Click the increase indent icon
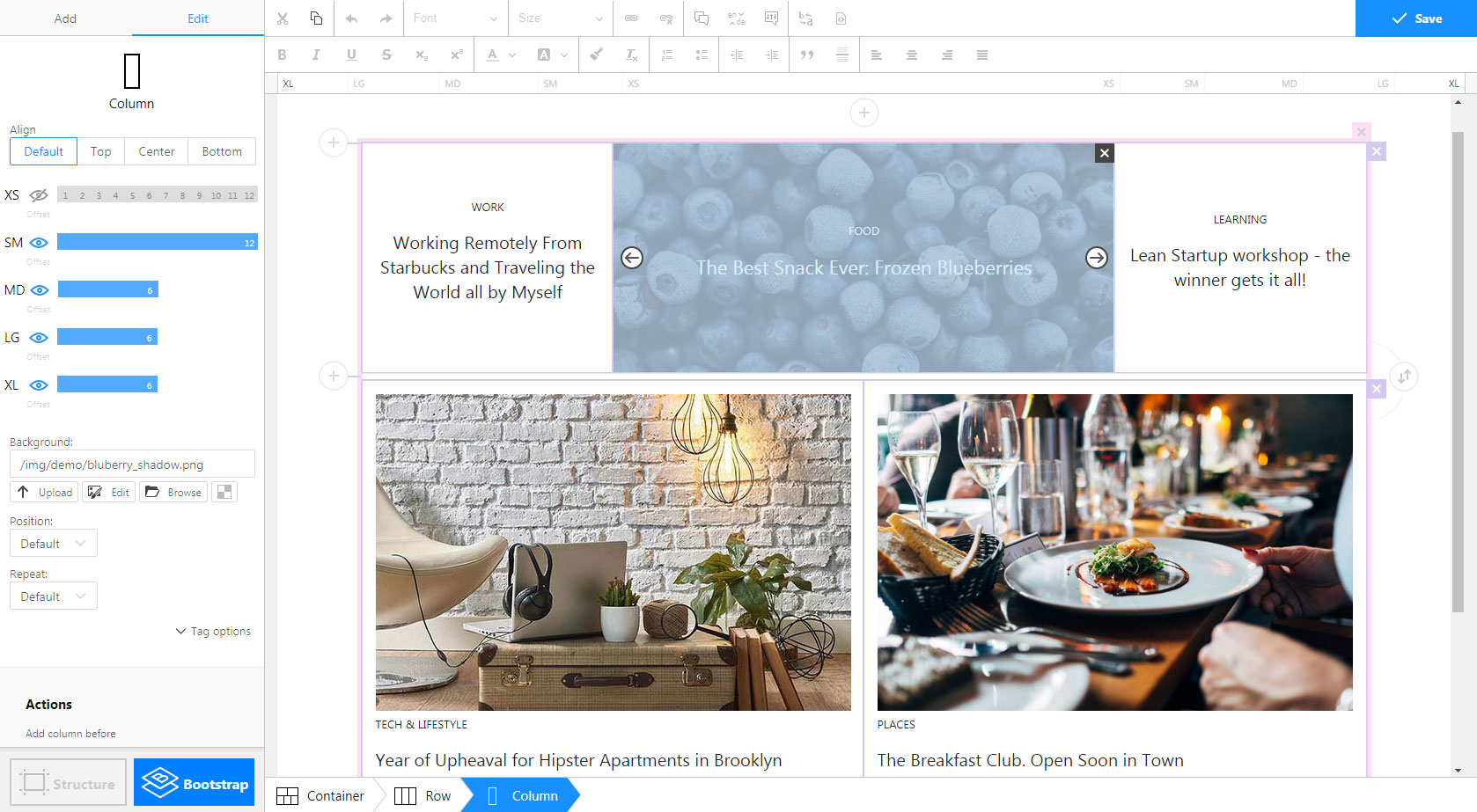1477x812 pixels. [x=772, y=55]
